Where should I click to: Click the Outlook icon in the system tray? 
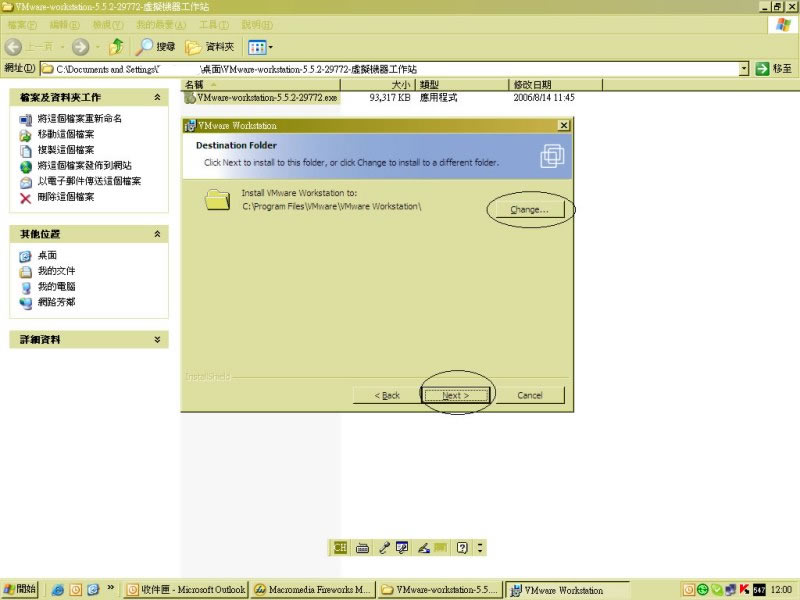689,590
